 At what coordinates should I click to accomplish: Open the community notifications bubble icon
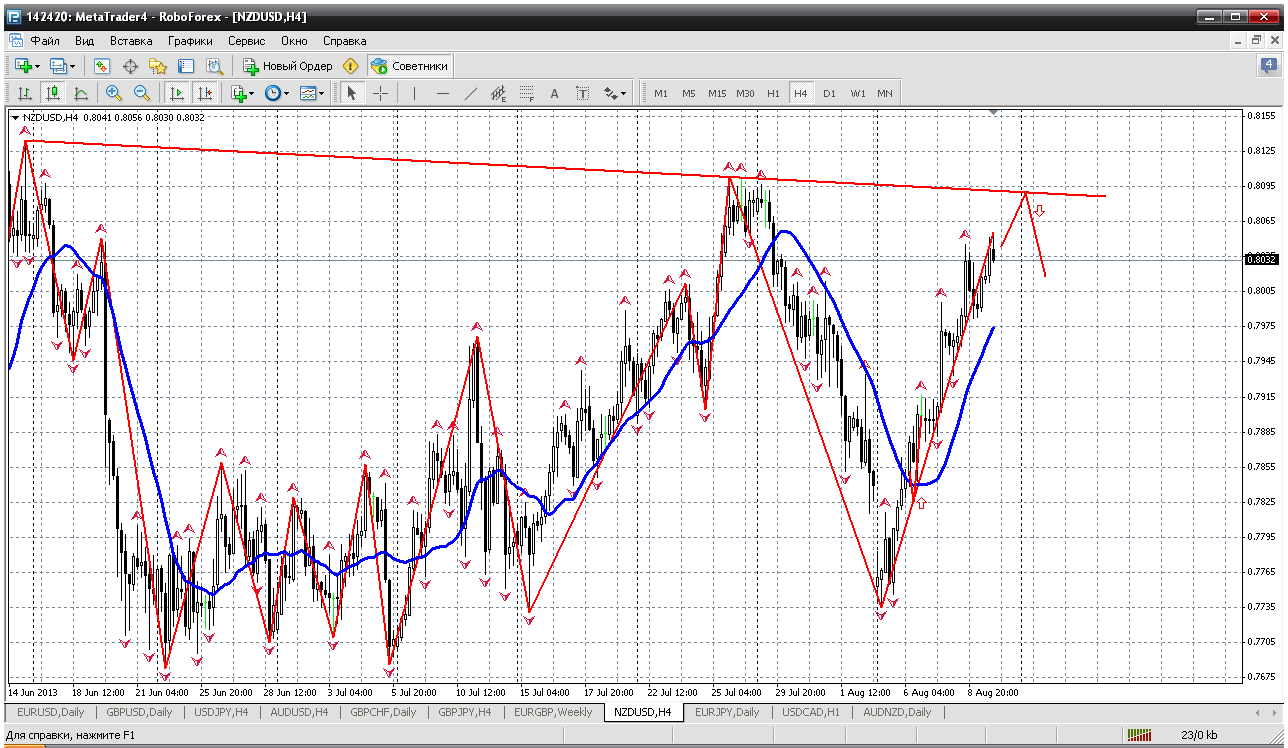tap(1268, 66)
